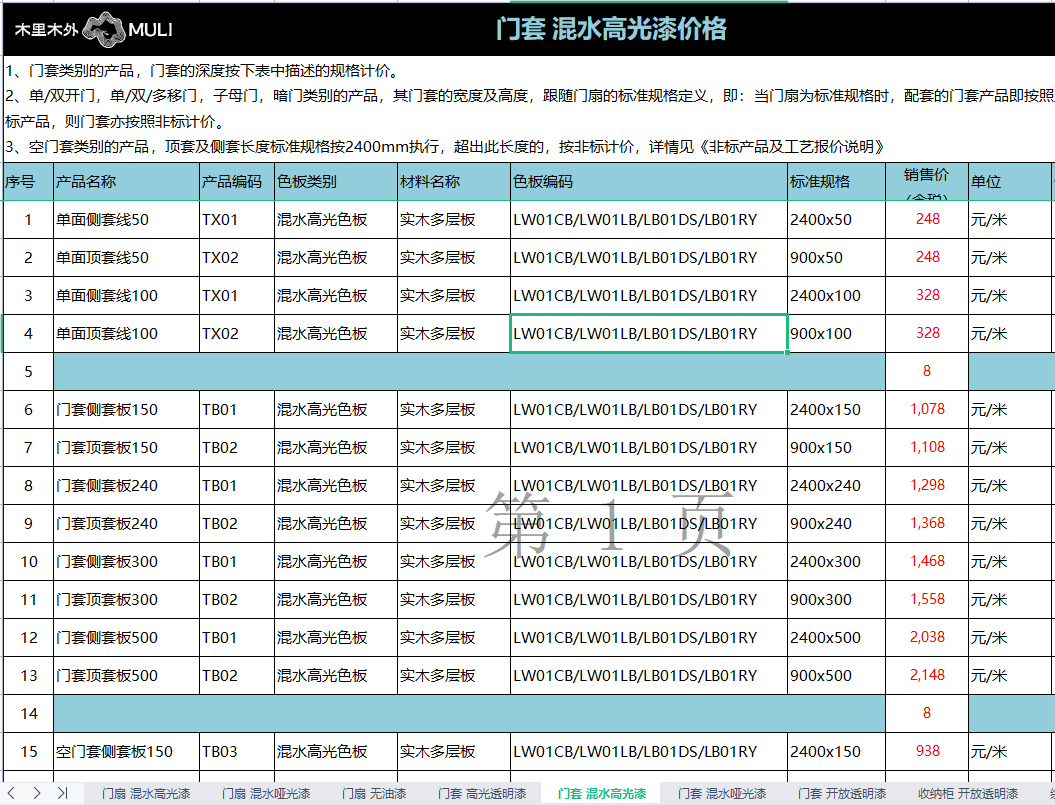Switch to 门套 开放透明漆 sheet tab
The image size is (1055, 805).
click(841, 793)
